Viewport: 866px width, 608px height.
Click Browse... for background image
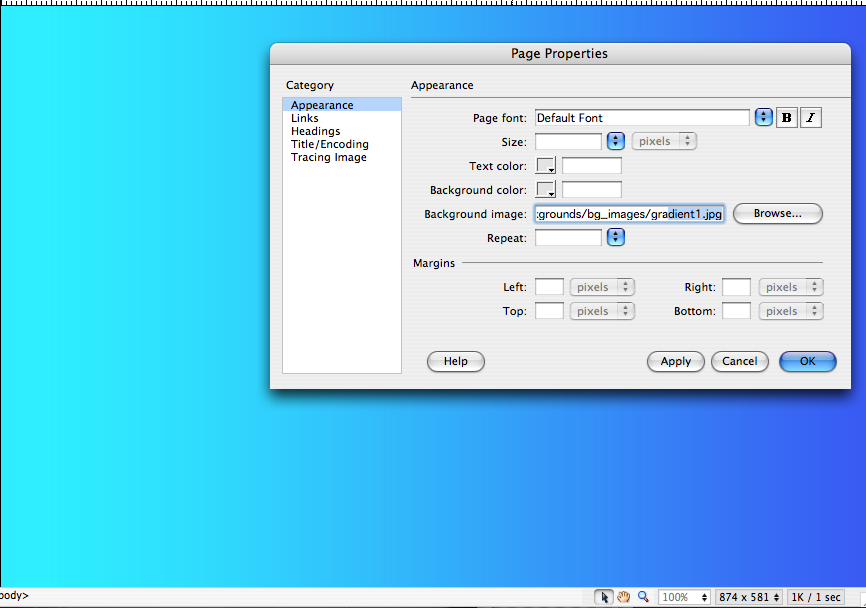[x=777, y=214]
